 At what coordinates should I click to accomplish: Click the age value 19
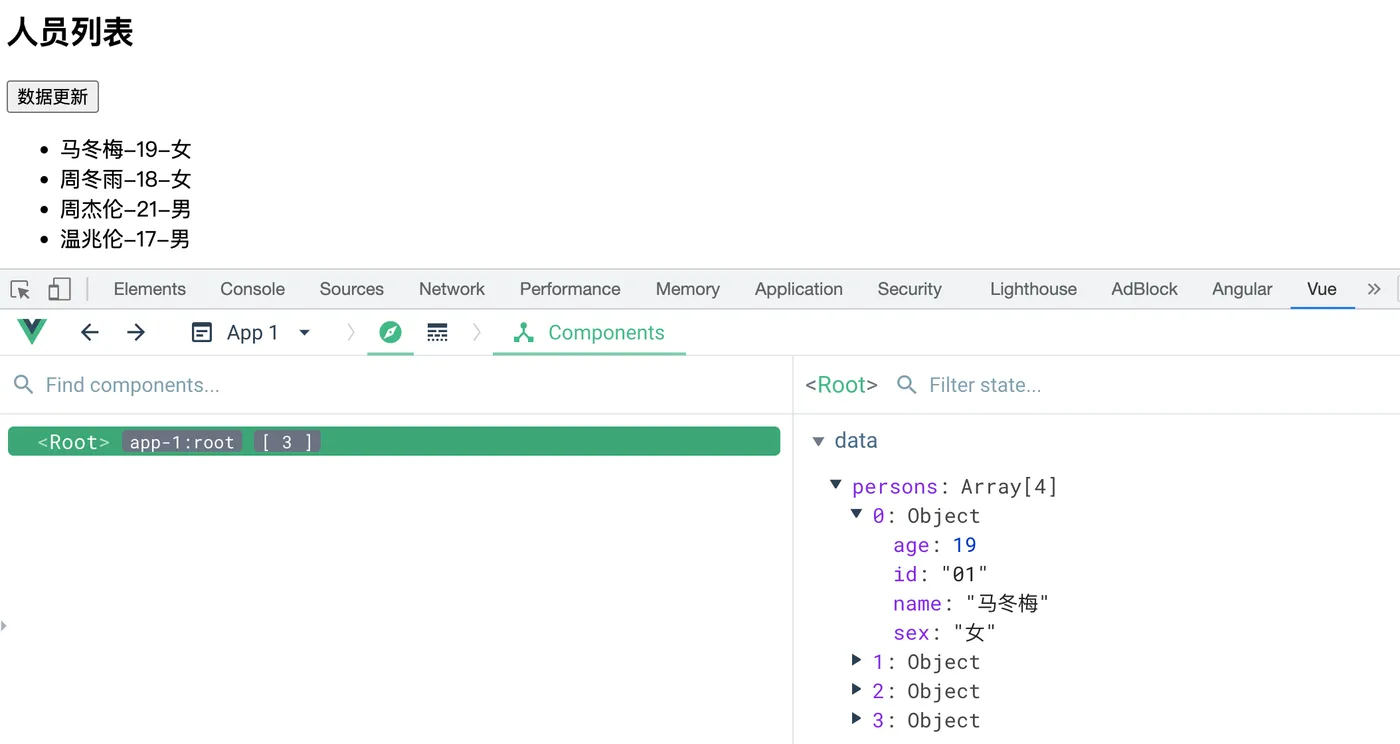(x=964, y=545)
